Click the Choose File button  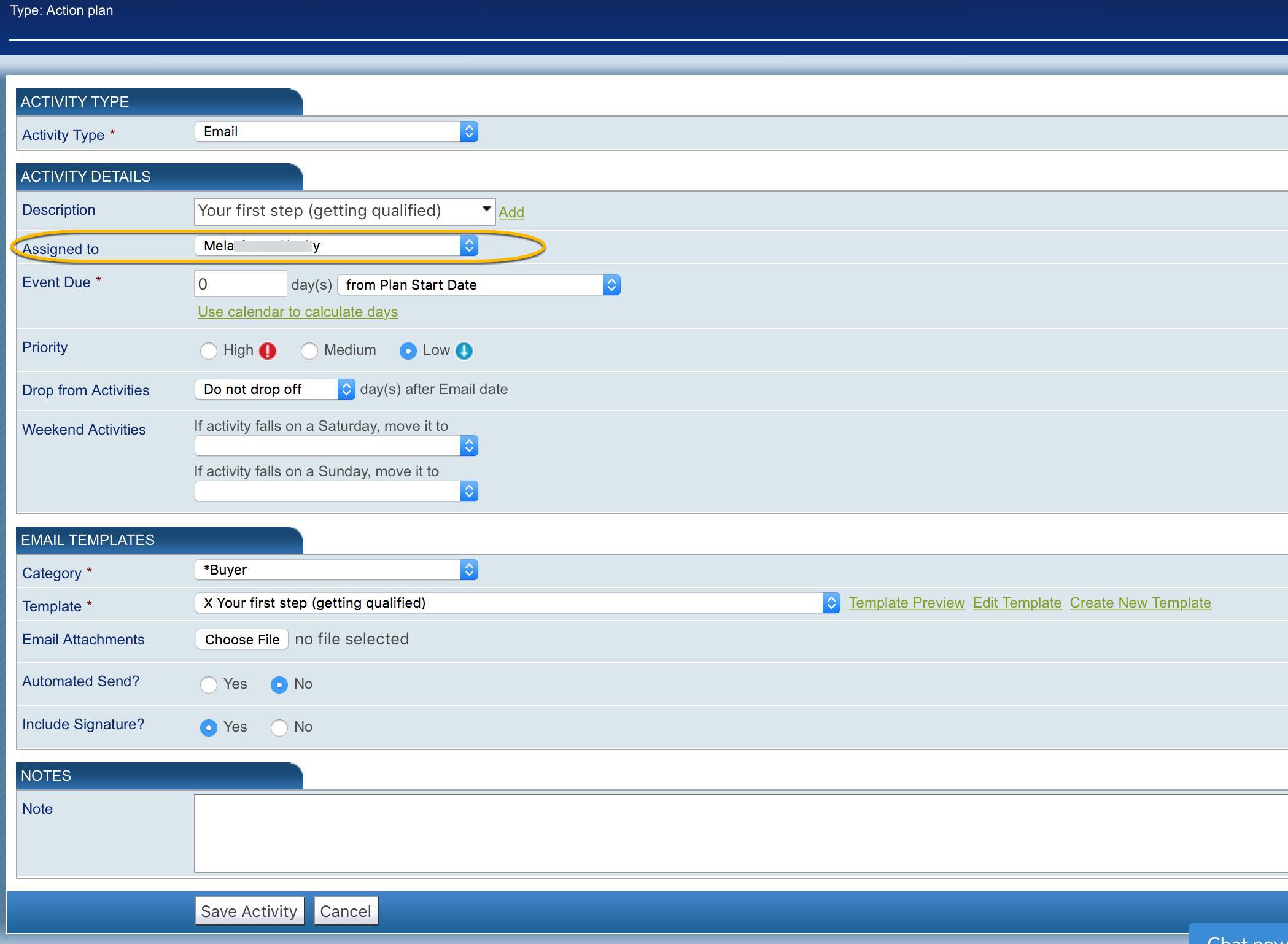[242, 640]
